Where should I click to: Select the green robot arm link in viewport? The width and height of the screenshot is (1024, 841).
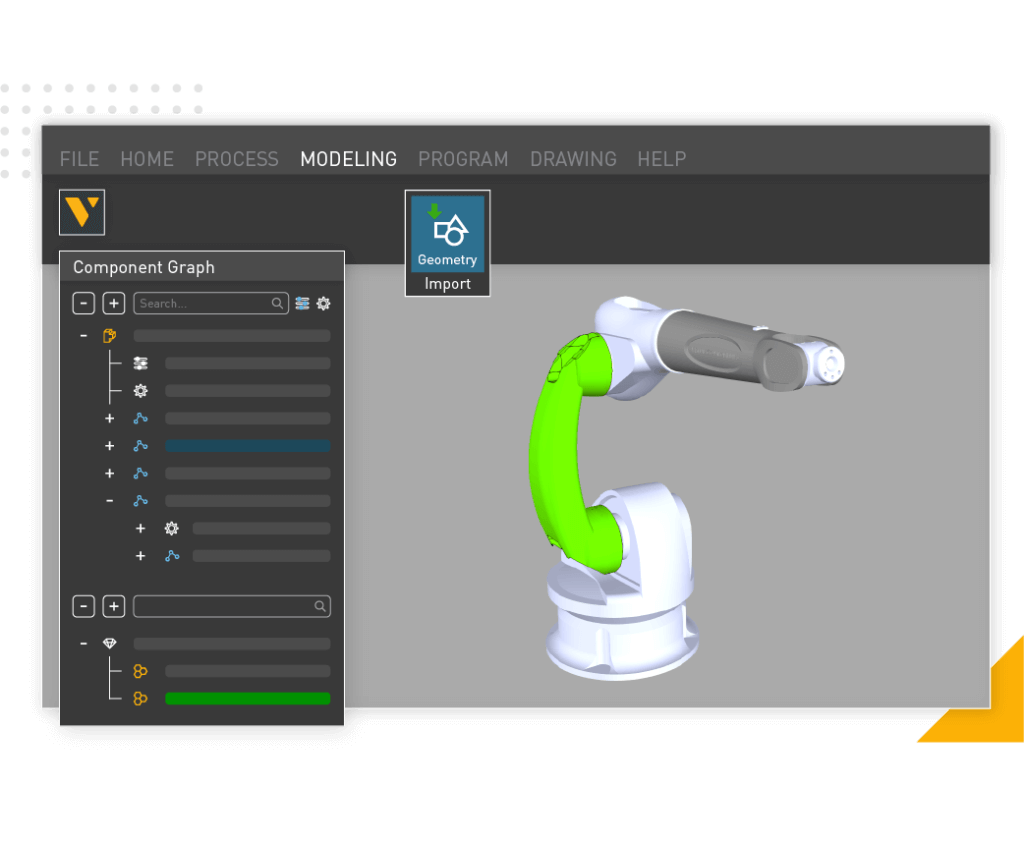(555, 451)
